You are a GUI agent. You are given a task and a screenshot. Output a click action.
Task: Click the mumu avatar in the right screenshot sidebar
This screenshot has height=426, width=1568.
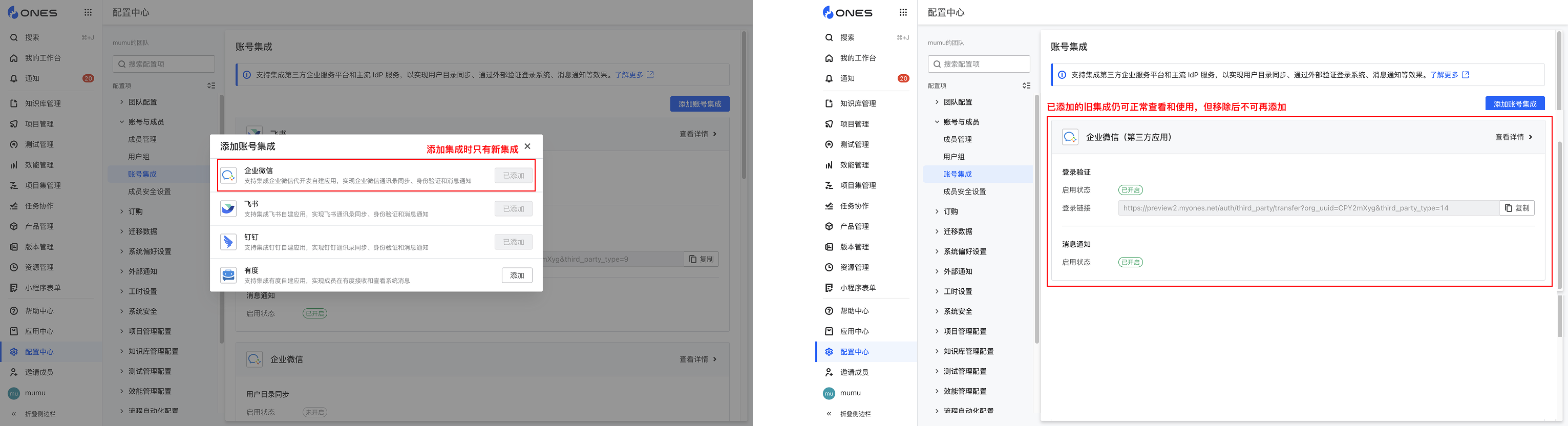[x=829, y=393]
